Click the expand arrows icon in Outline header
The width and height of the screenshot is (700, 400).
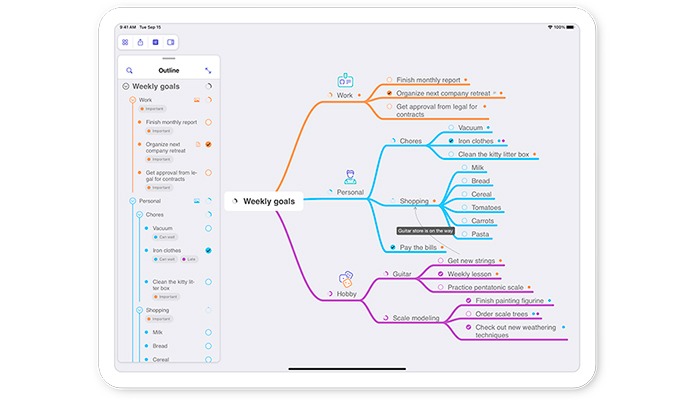coord(208,71)
